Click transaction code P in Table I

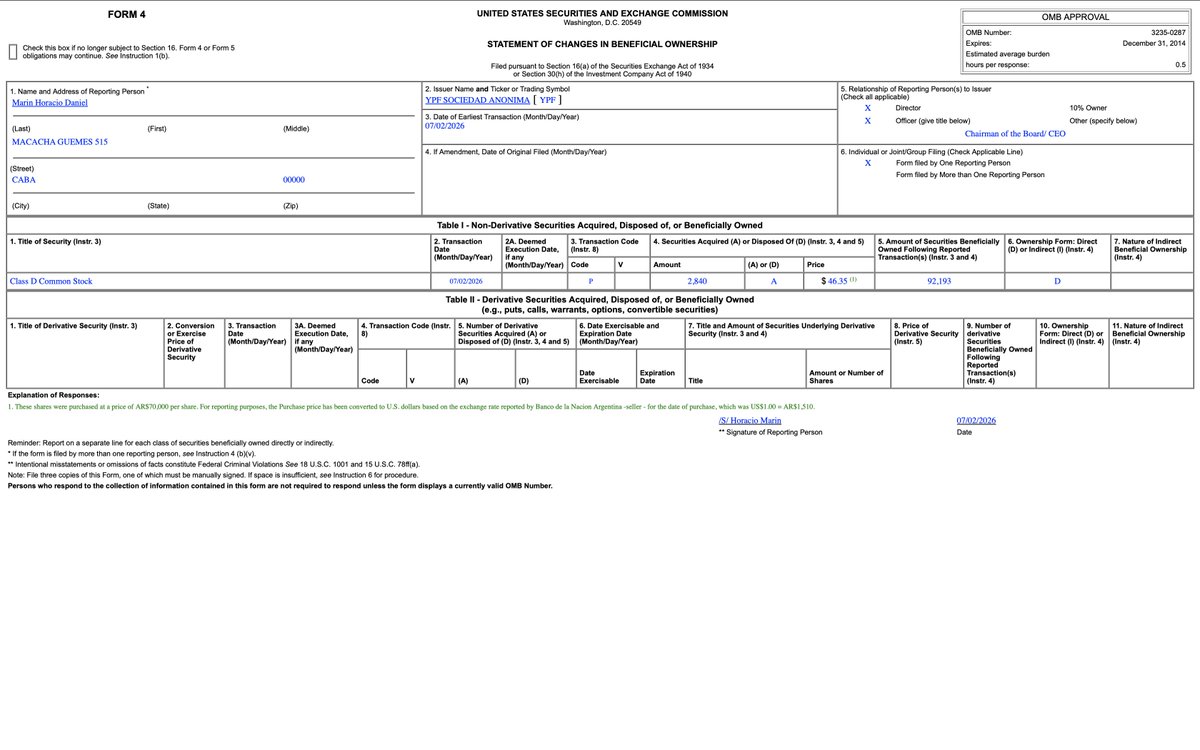[x=590, y=282]
